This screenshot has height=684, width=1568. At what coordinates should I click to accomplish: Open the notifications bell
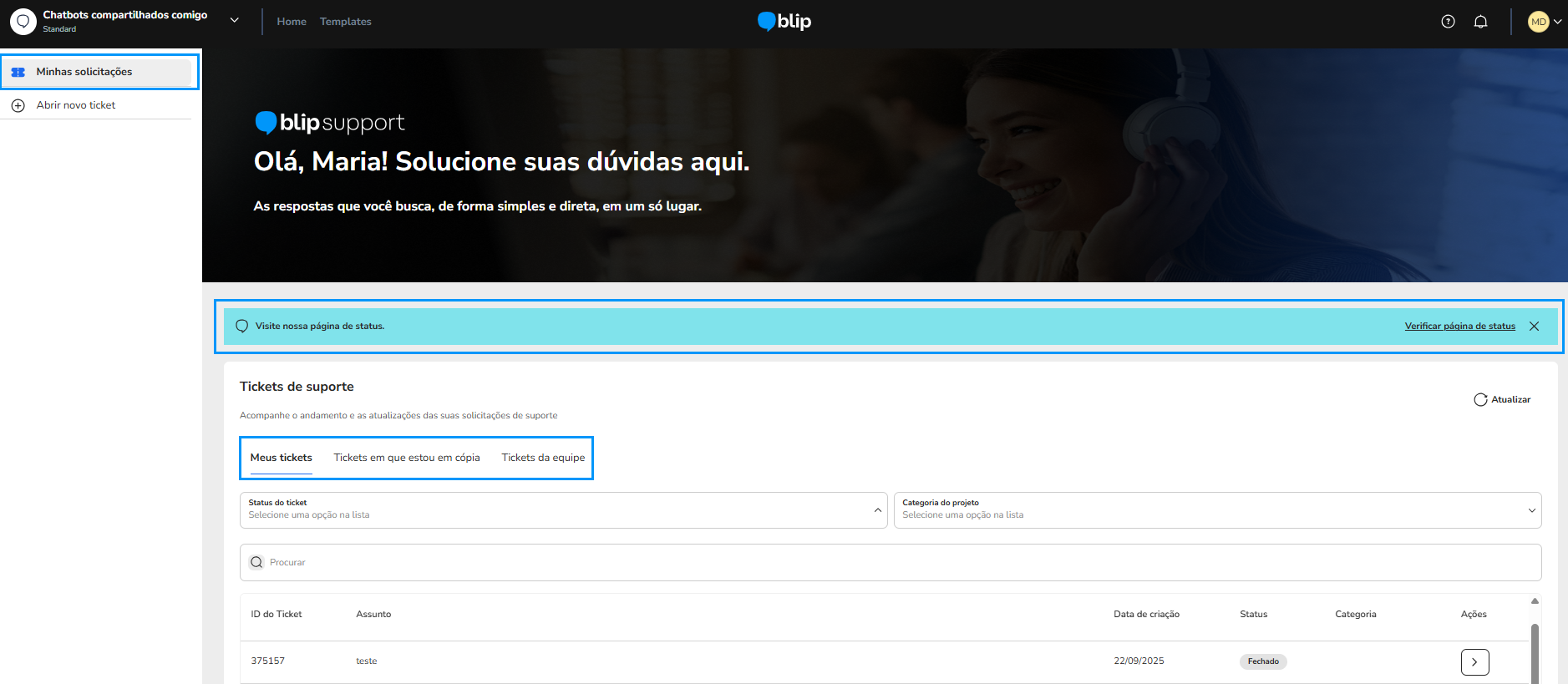coord(1480,22)
